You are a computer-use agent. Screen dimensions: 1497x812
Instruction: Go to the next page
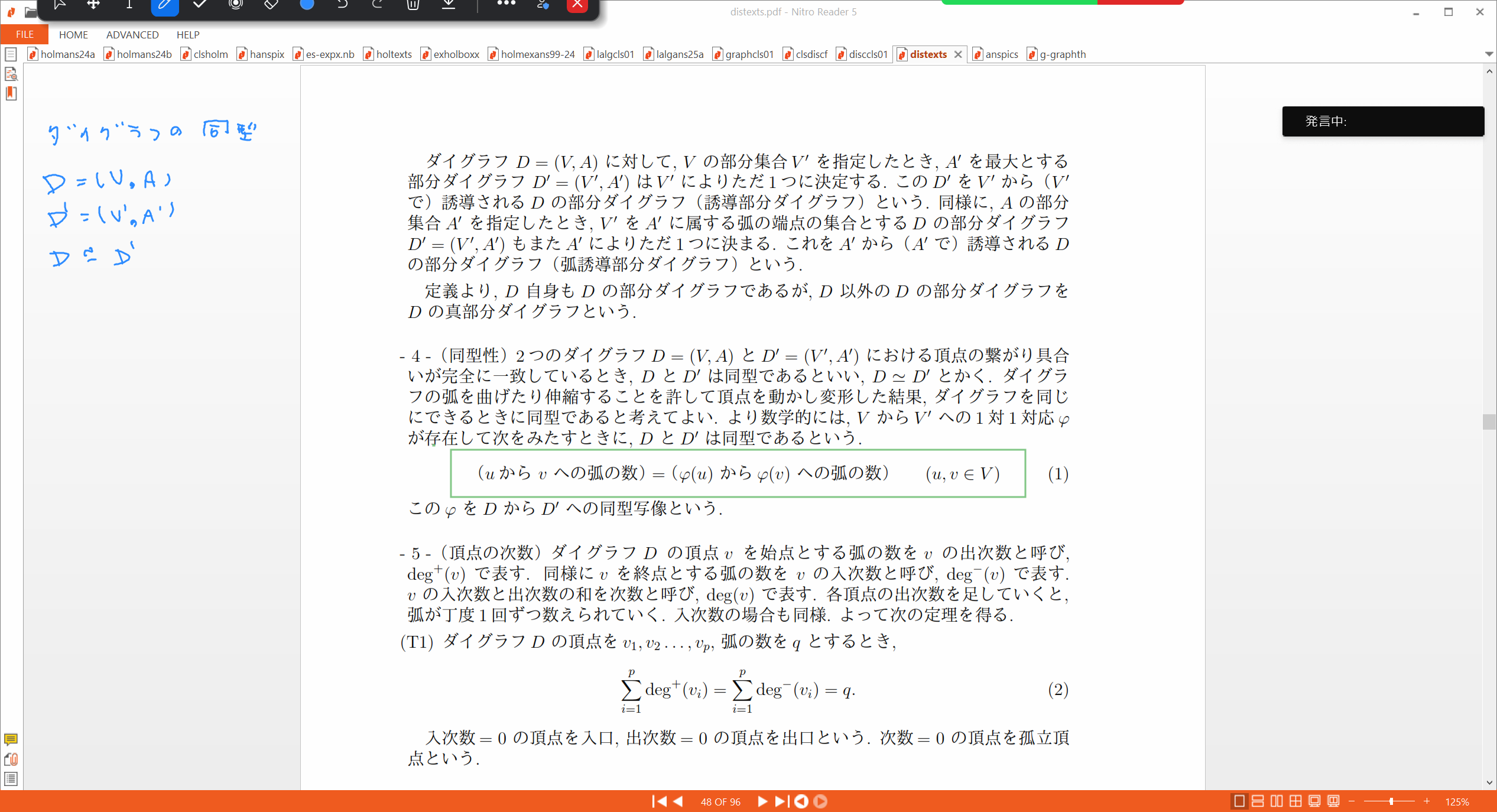(762, 801)
